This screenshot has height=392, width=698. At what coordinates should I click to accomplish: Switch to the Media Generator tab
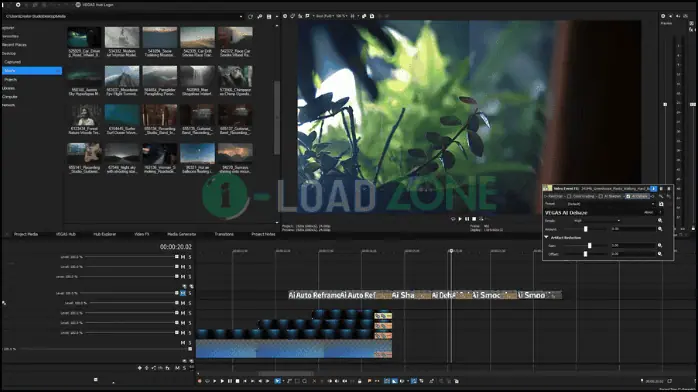click(181, 234)
